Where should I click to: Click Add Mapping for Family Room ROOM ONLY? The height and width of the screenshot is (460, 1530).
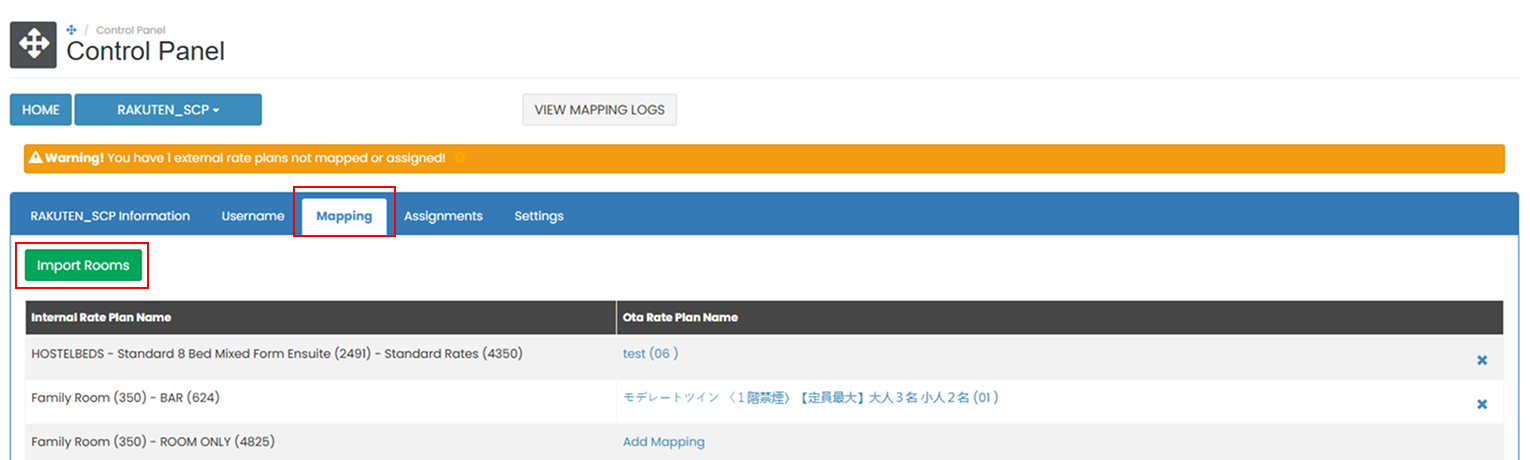pos(664,442)
